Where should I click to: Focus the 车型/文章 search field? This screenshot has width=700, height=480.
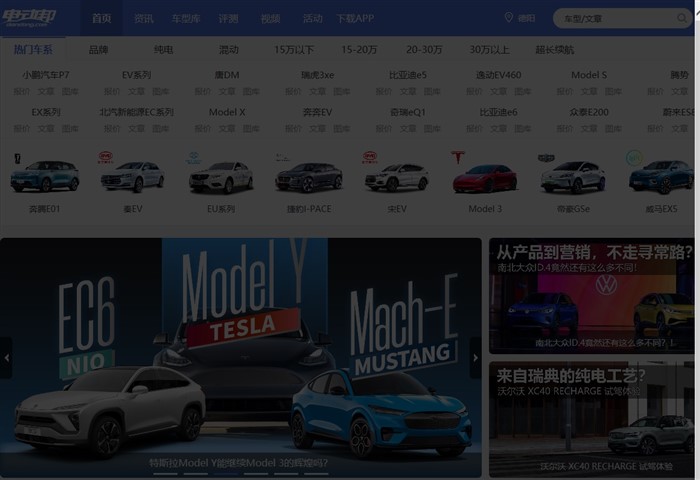(622, 18)
